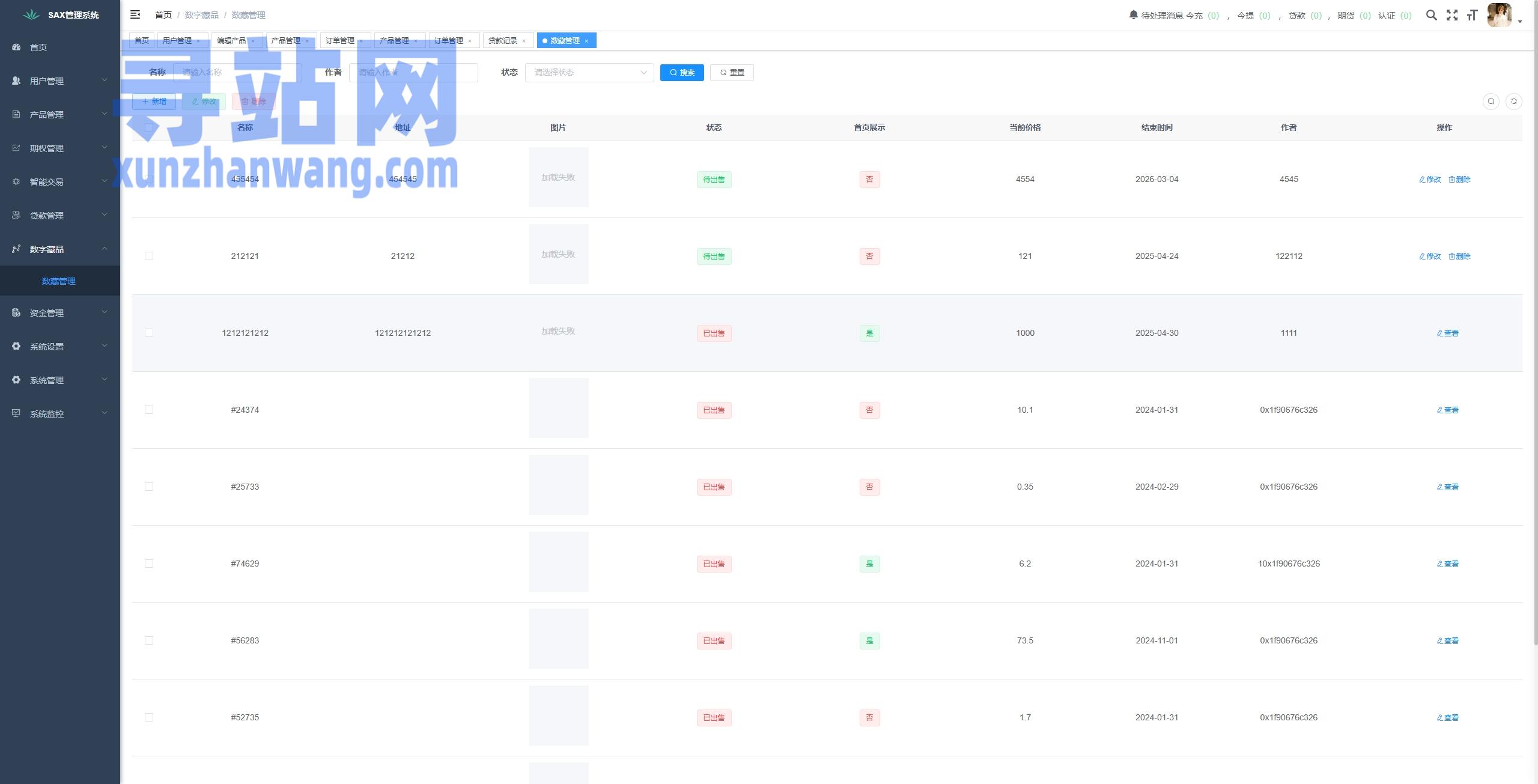The image size is (1538, 784).
Task: Click 删除 link in row 455454
Action: point(1459,179)
